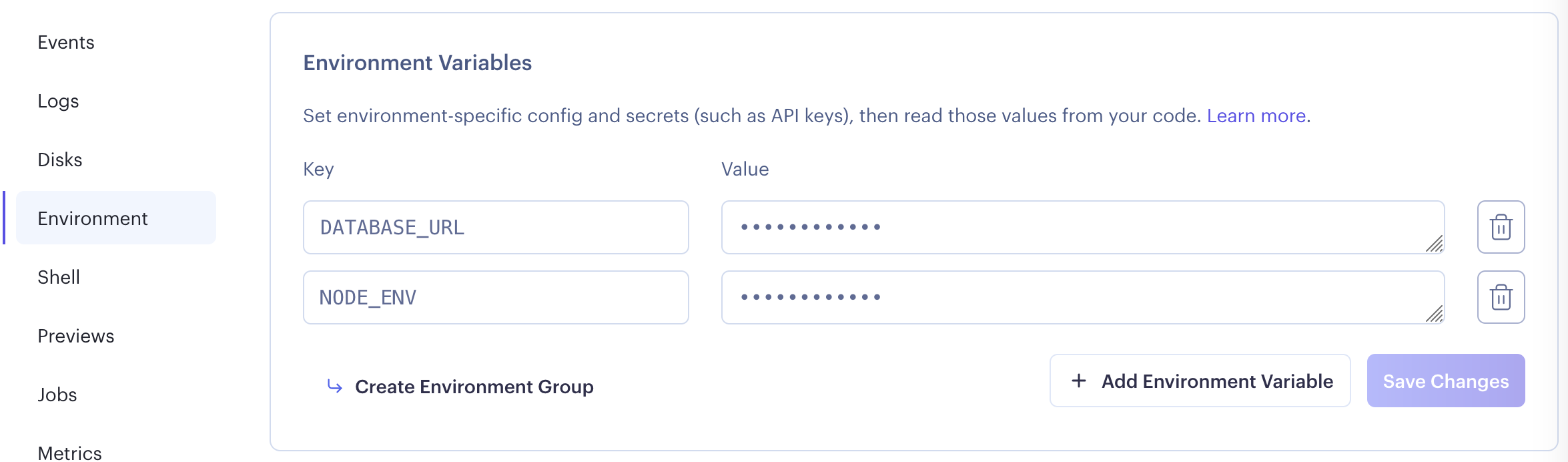Delete the NODE_ENV variable with trash icon

tap(1501, 297)
